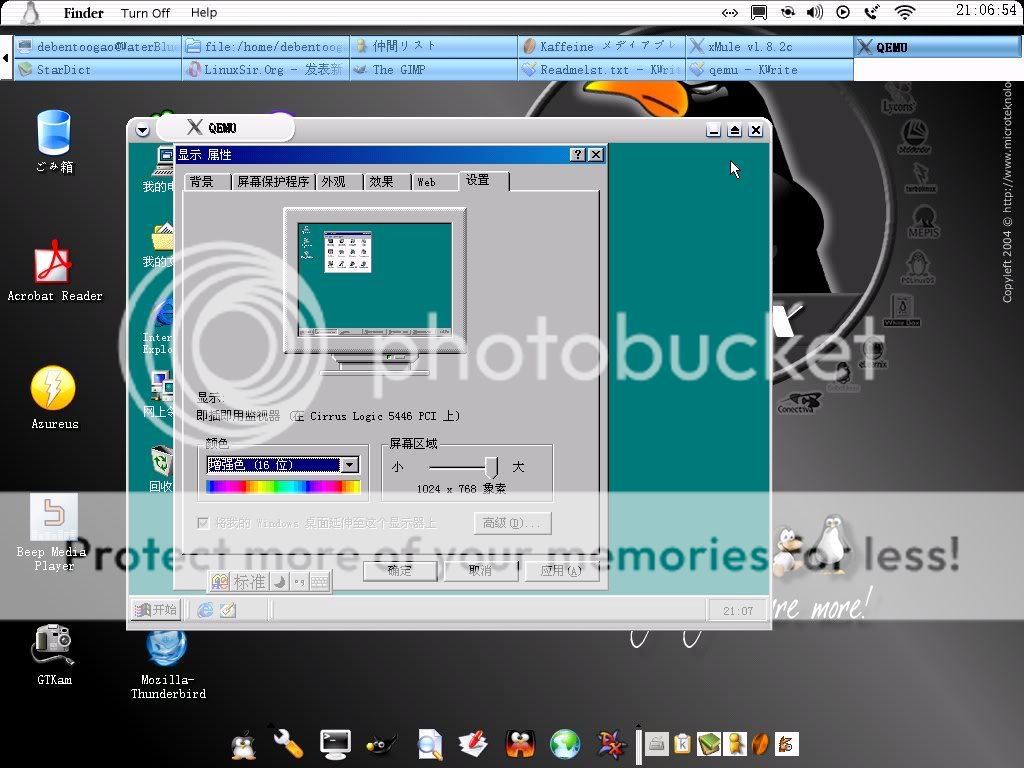Click the 21:06:54 clock in menu bar
This screenshot has width=1024, height=768.
(986, 10)
